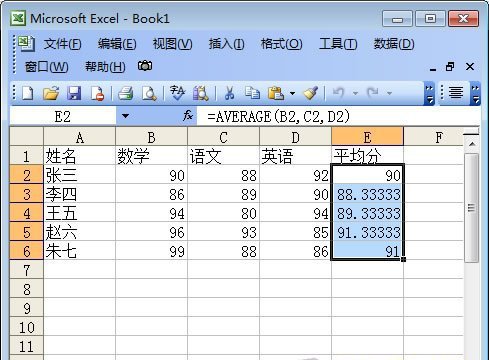Click the formula bar with =AVERAGE(B2,C2,D2)
Screen dimensions: 489x360
(x=338, y=116)
